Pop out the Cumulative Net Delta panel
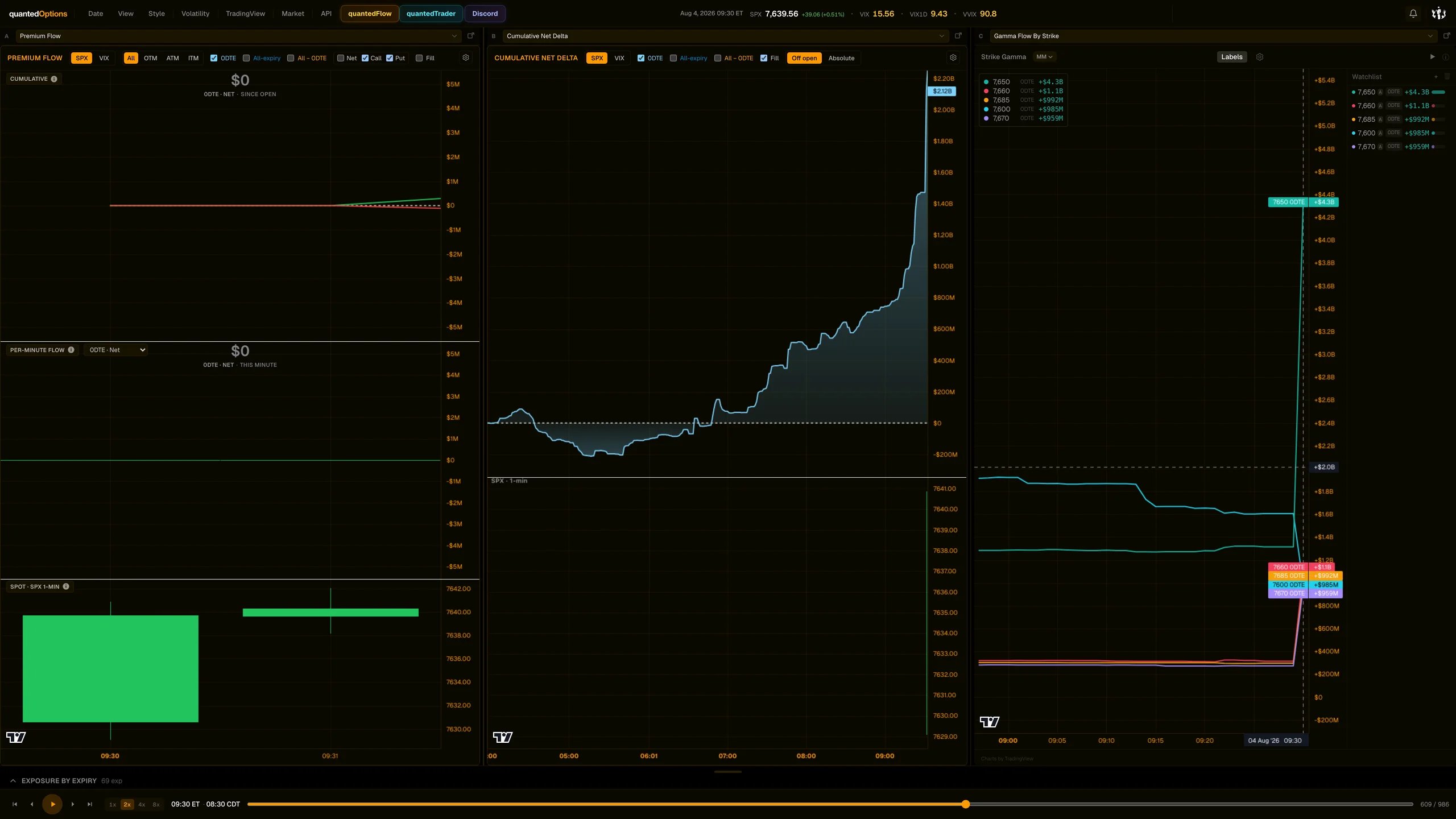1456x819 pixels. pos(958,36)
